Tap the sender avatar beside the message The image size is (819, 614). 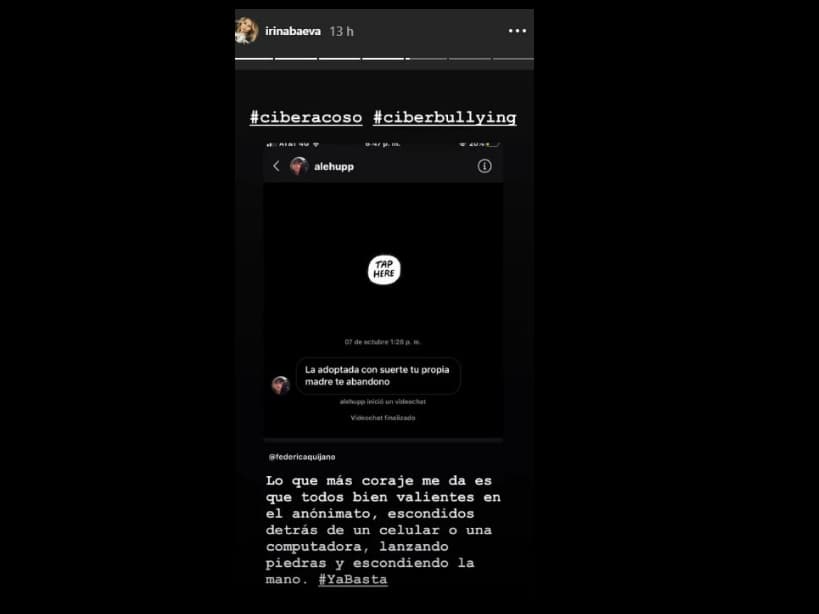point(280,385)
